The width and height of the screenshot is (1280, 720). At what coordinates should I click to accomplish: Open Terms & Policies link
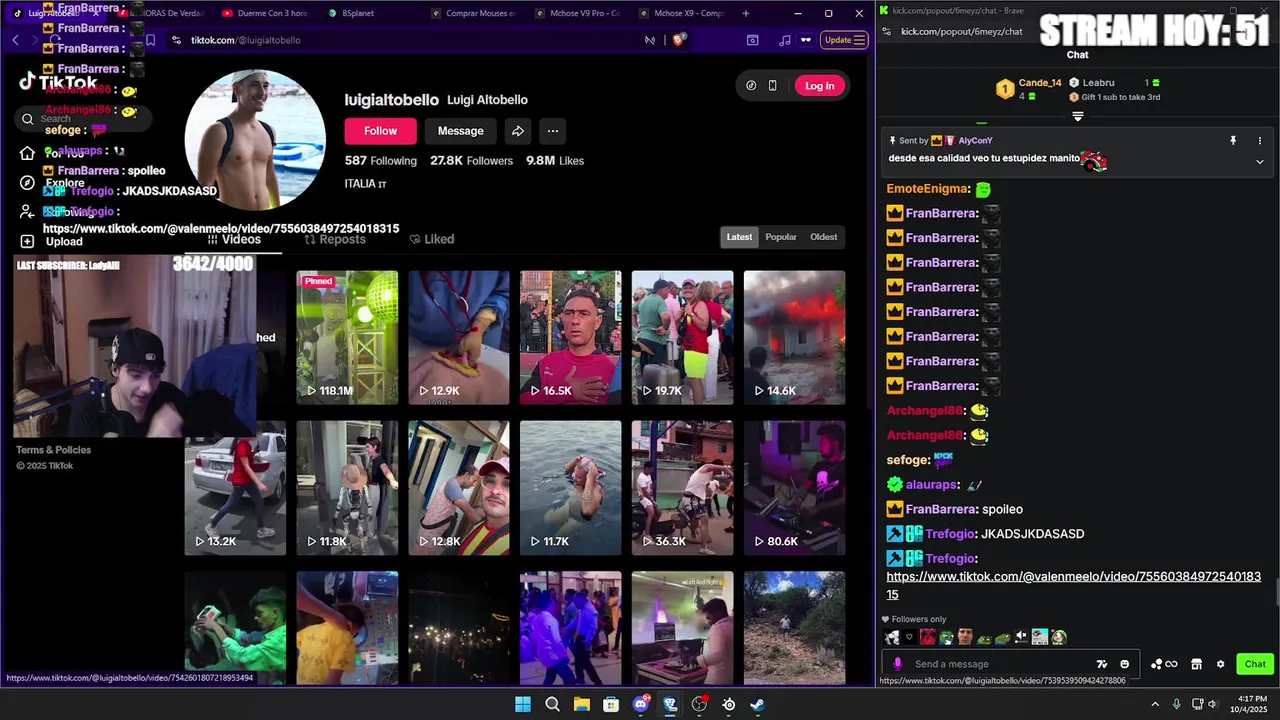click(53, 450)
